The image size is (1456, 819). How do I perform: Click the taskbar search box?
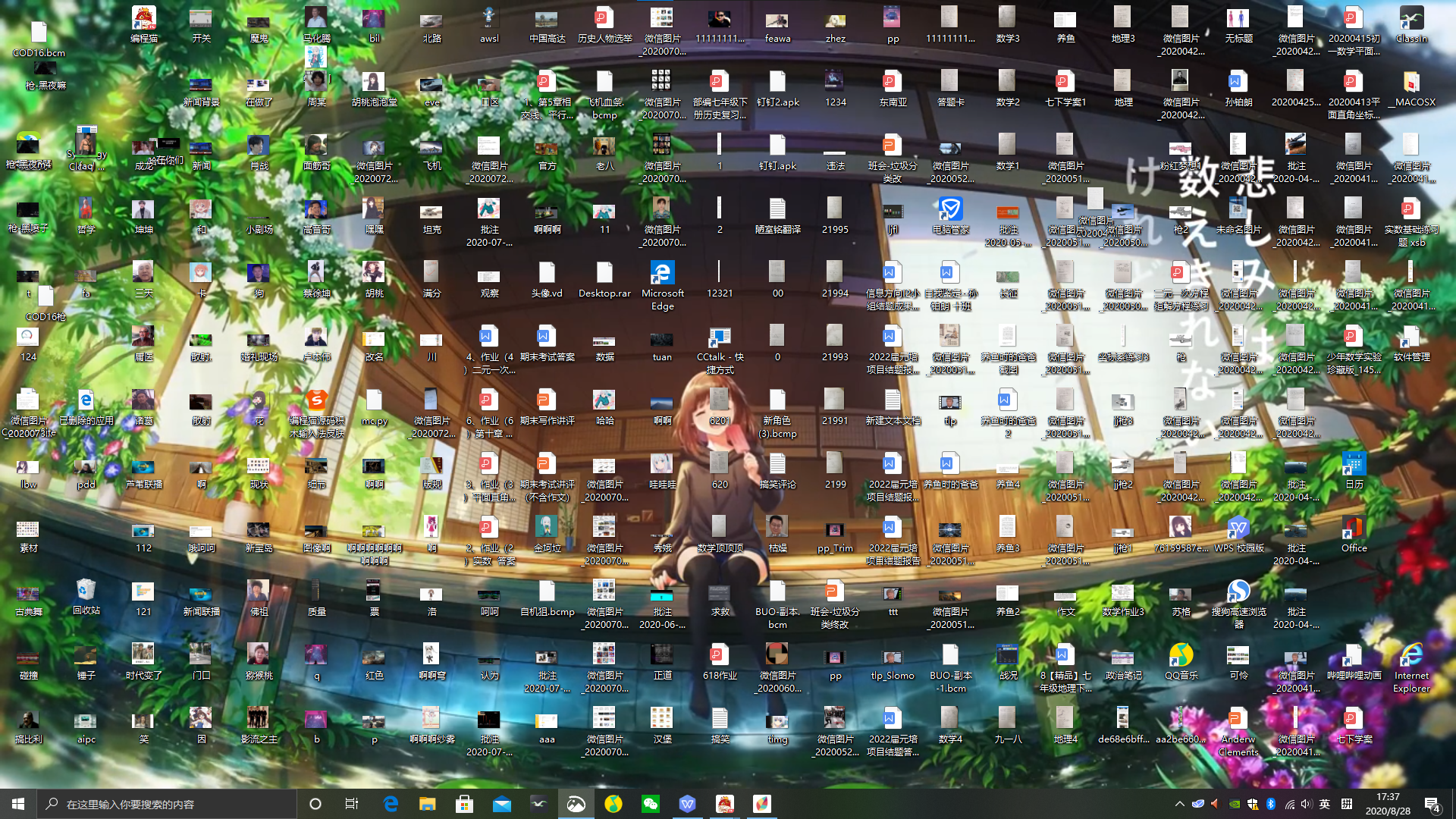(x=167, y=804)
